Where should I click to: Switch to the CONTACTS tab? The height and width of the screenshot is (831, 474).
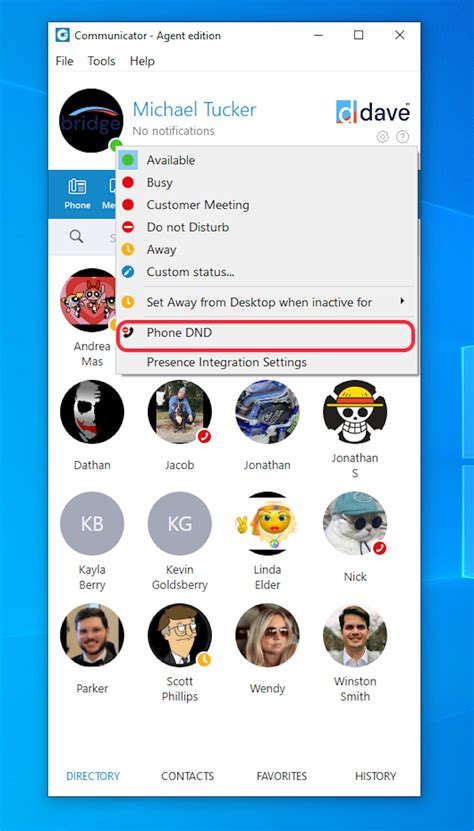click(187, 776)
